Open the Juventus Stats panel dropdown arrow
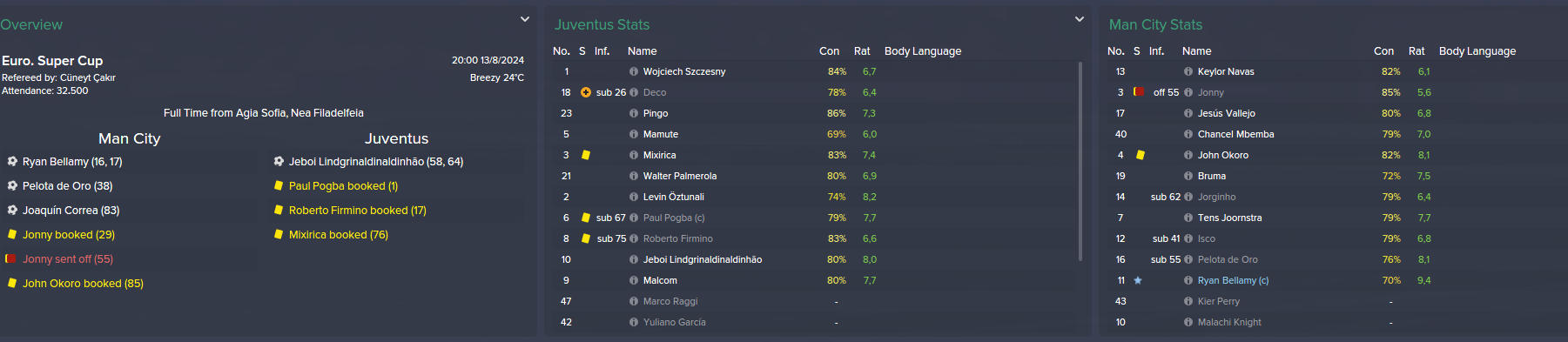The image size is (1568, 342). [x=1080, y=19]
